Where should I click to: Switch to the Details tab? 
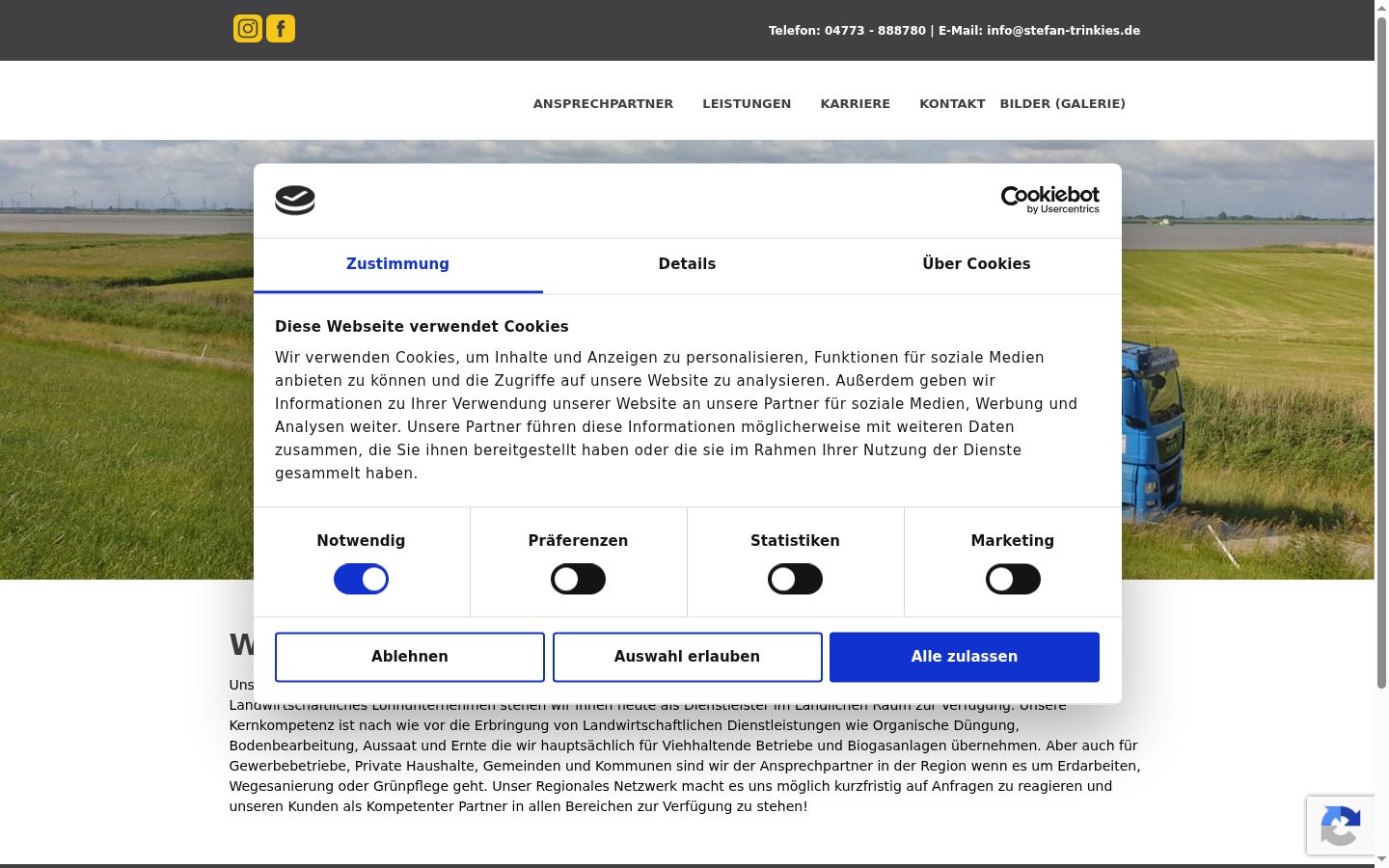[687, 264]
